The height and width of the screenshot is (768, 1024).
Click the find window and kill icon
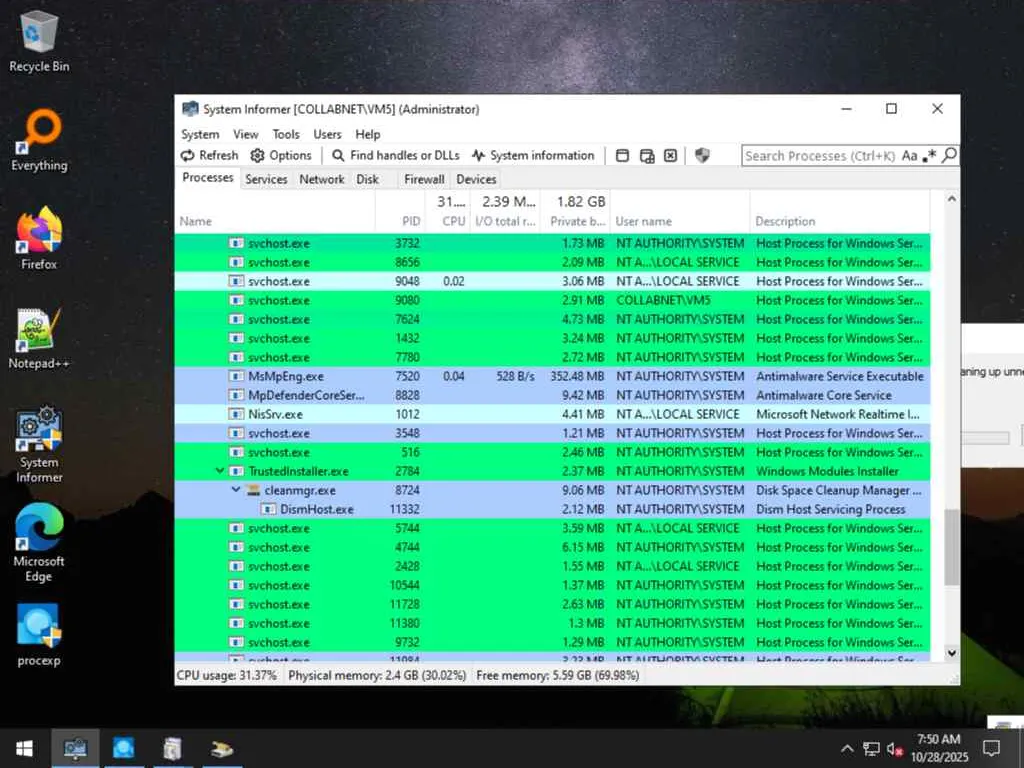671,155
